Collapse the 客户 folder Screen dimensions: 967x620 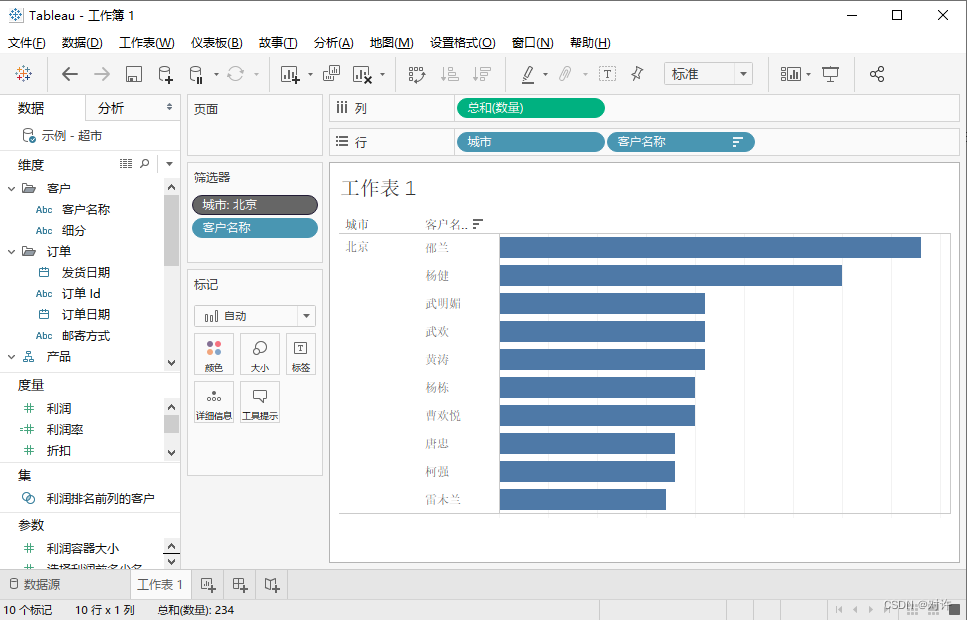click(11, 188)
